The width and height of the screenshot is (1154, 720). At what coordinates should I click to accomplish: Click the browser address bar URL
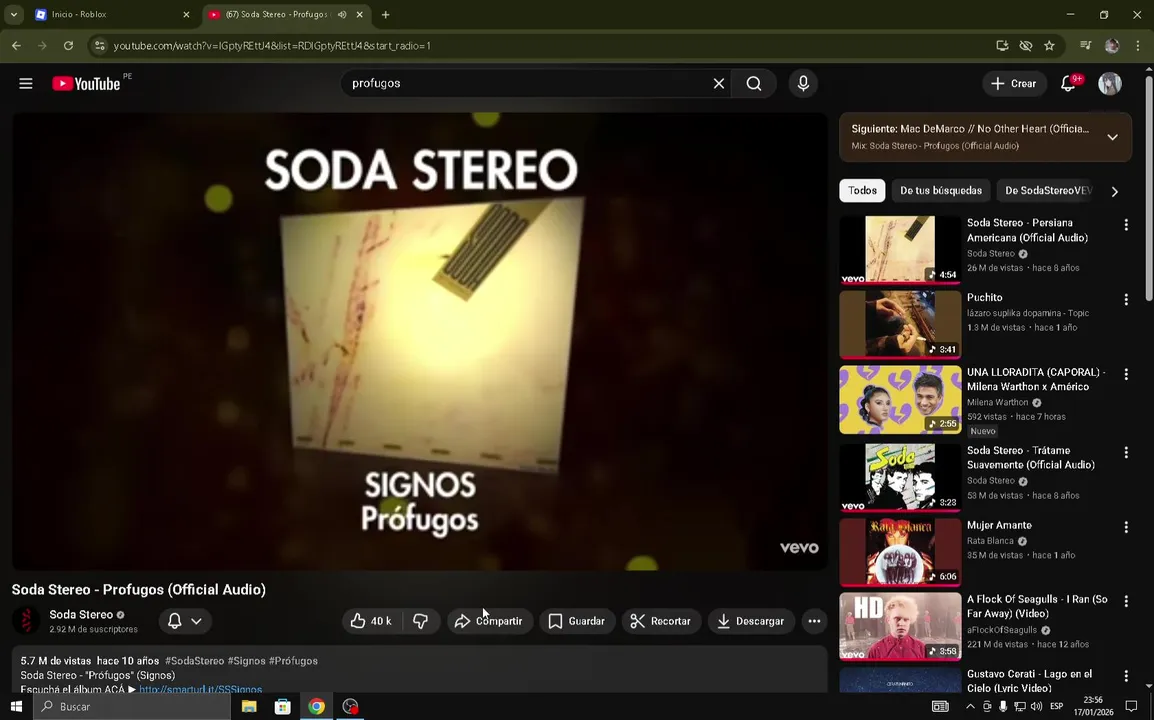272,46
